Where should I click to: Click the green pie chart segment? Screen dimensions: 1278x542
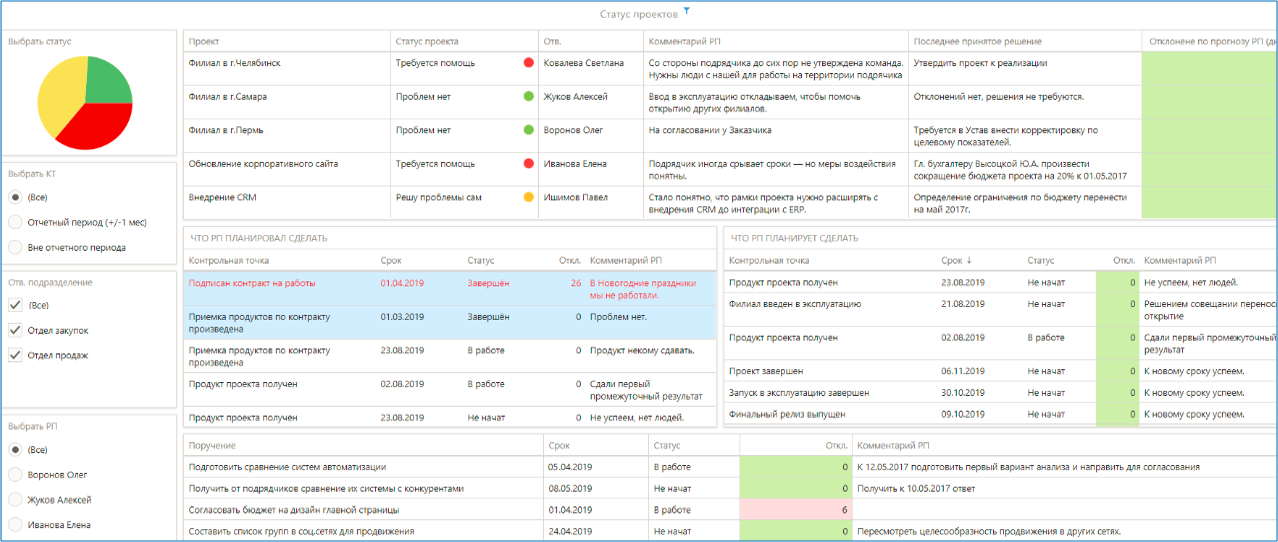[106, 81]
